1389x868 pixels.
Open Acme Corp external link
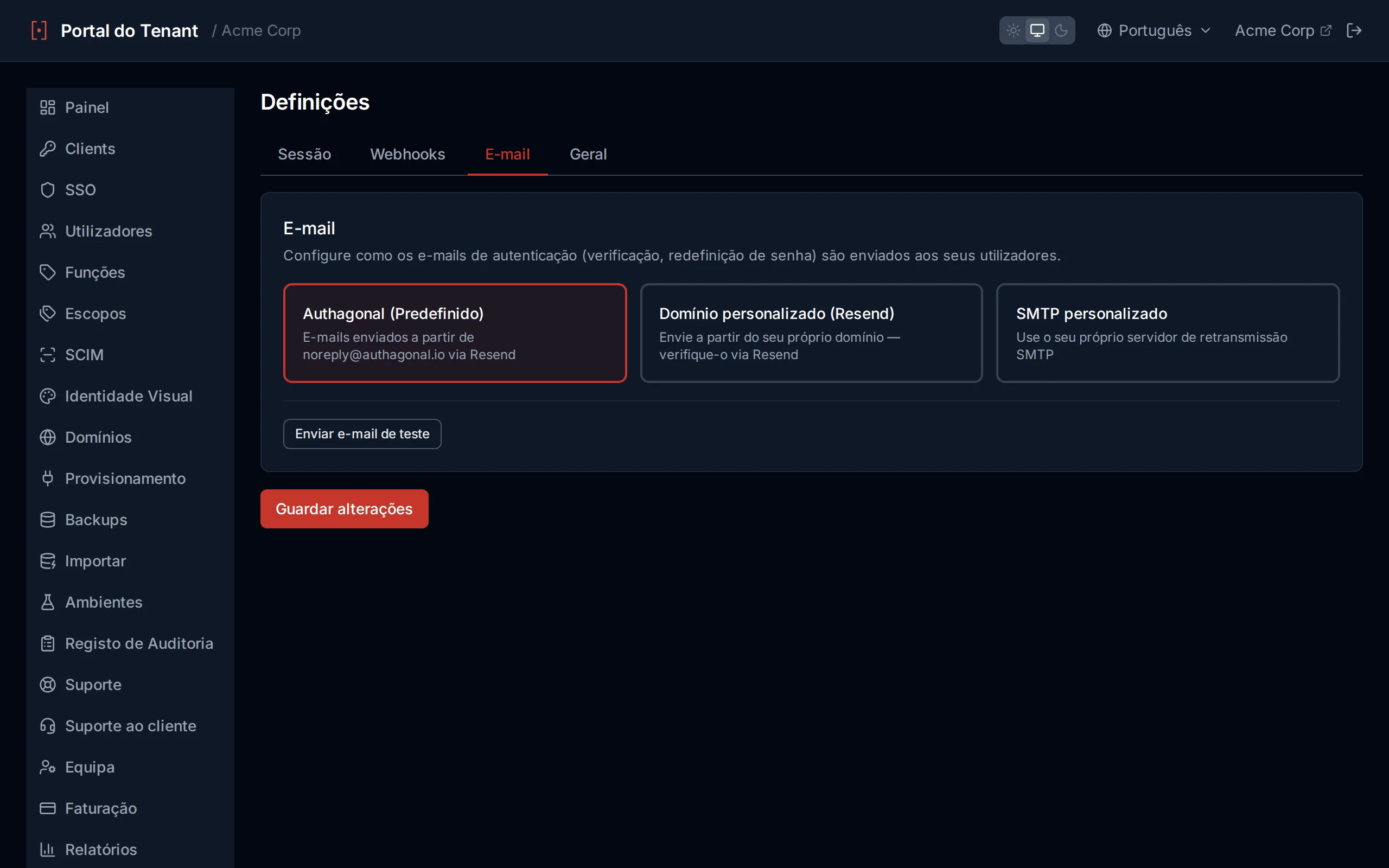coord(1282,30)
